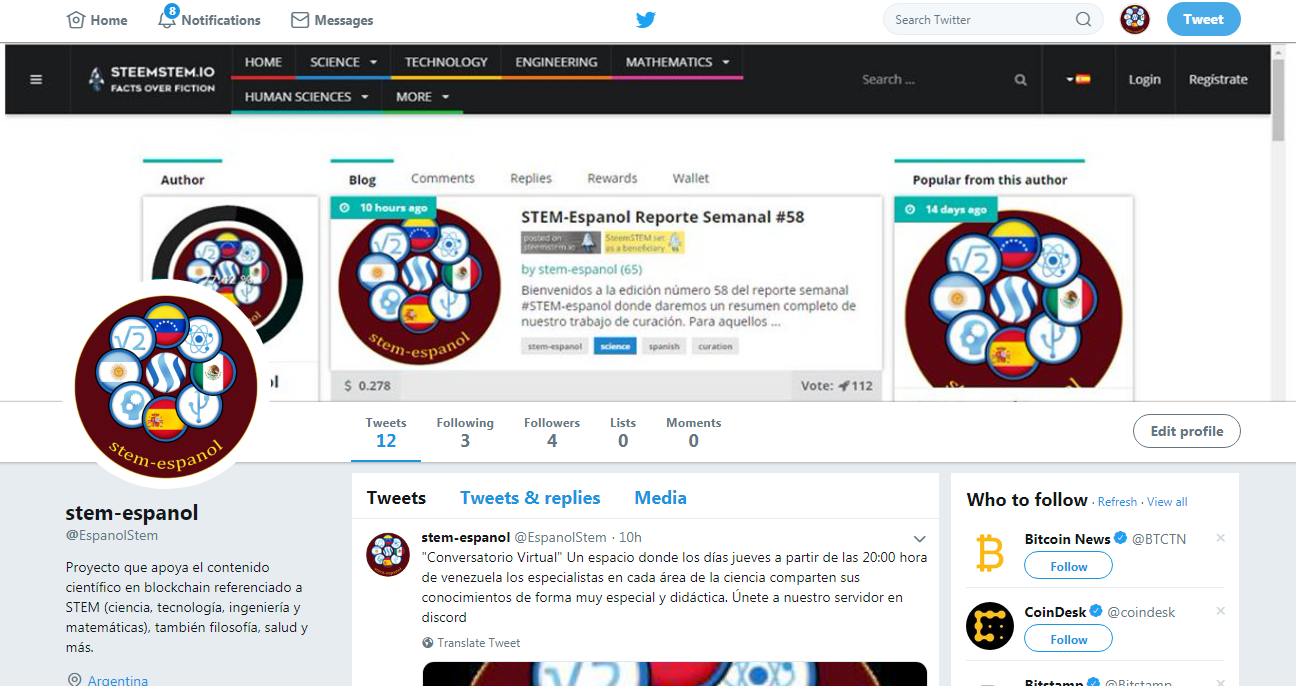View Moments count 0
Viewport: 1296px width, 686px height.
[694, 432]
